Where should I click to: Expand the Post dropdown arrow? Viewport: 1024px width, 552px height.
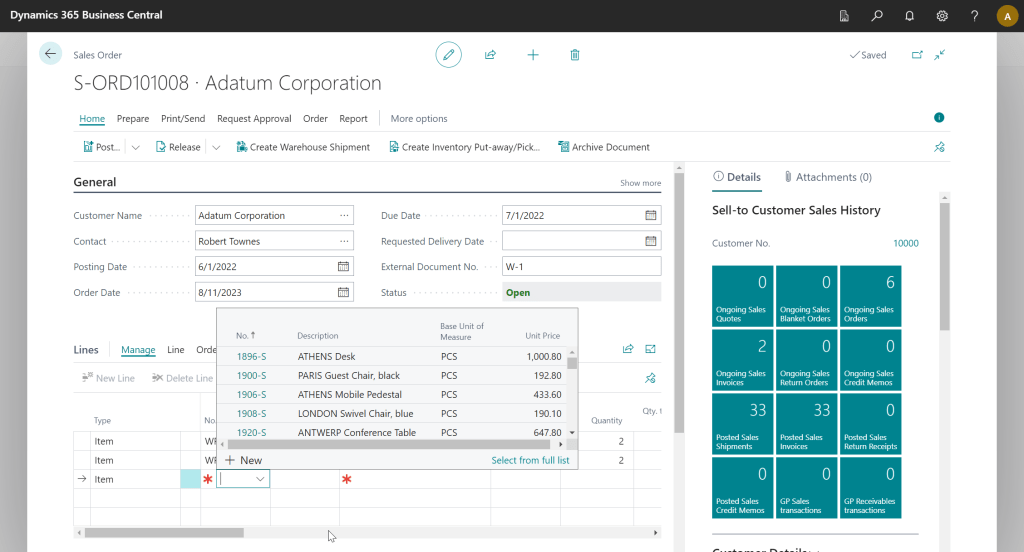point(136,147)
